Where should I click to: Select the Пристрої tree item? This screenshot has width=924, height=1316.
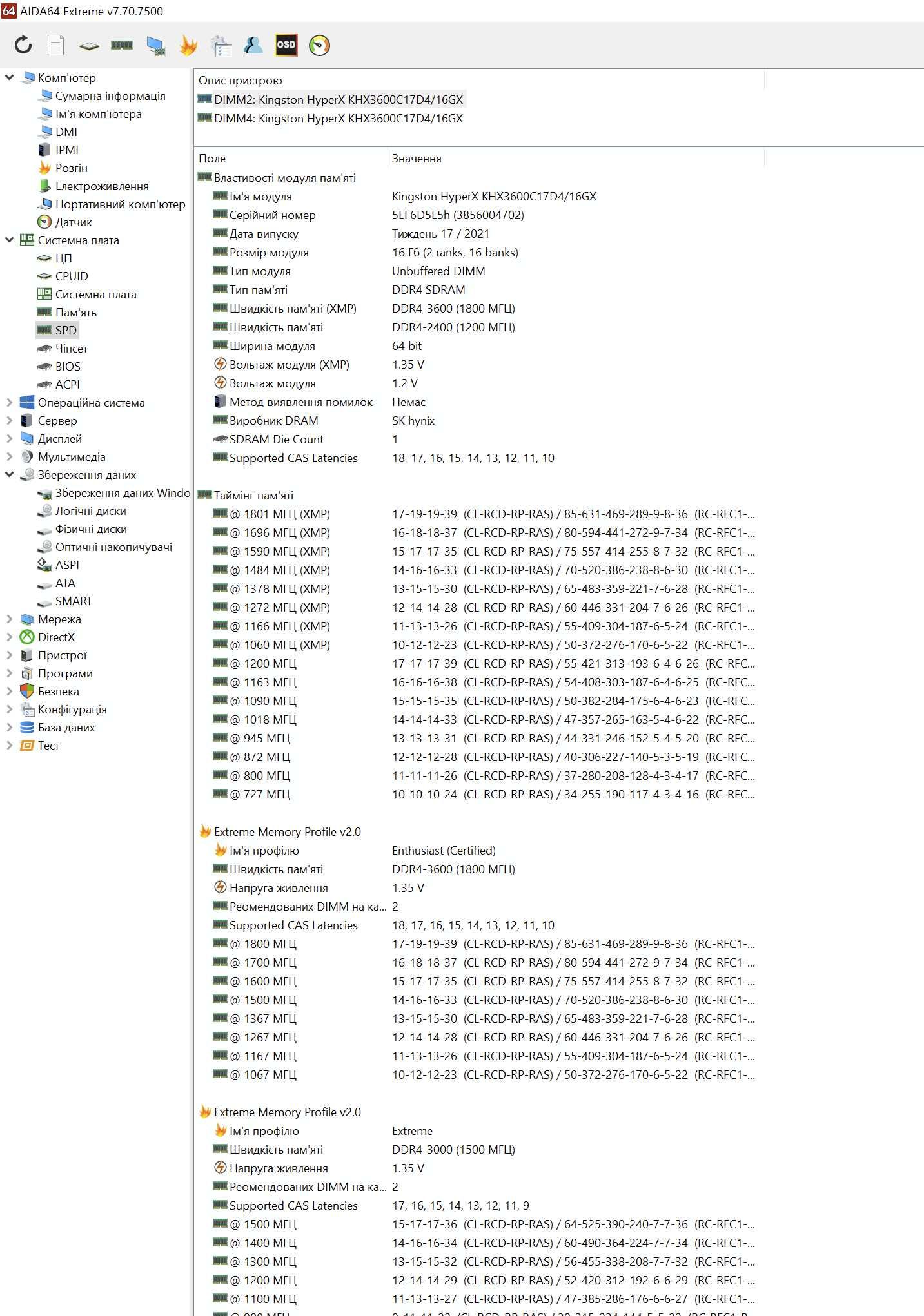[62, 655]
